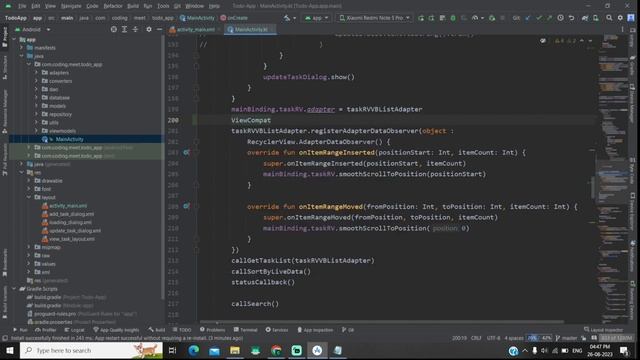Click the Apply Code Changes icon
This screenshot has width=640, height=360.
coord(431,18)
